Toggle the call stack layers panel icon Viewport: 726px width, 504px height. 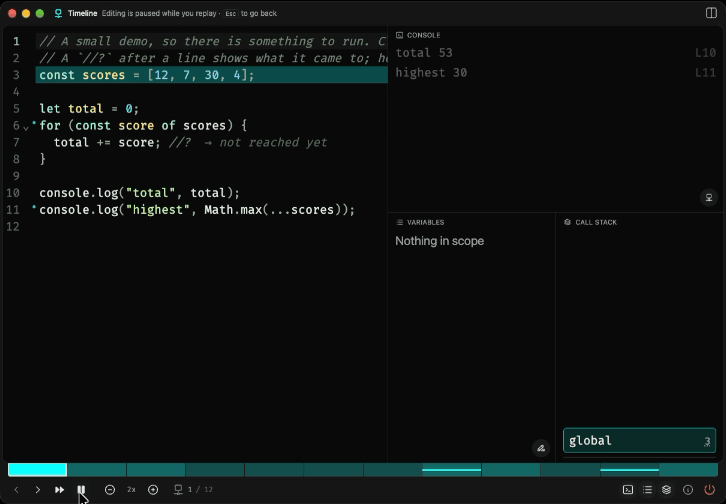click(x=666, y=490)
